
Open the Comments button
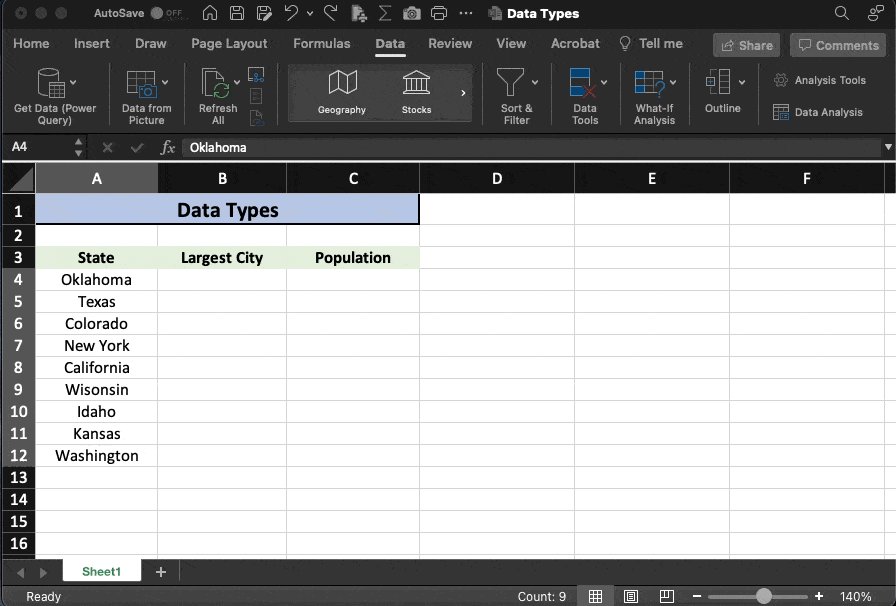(x=838, y=45)
